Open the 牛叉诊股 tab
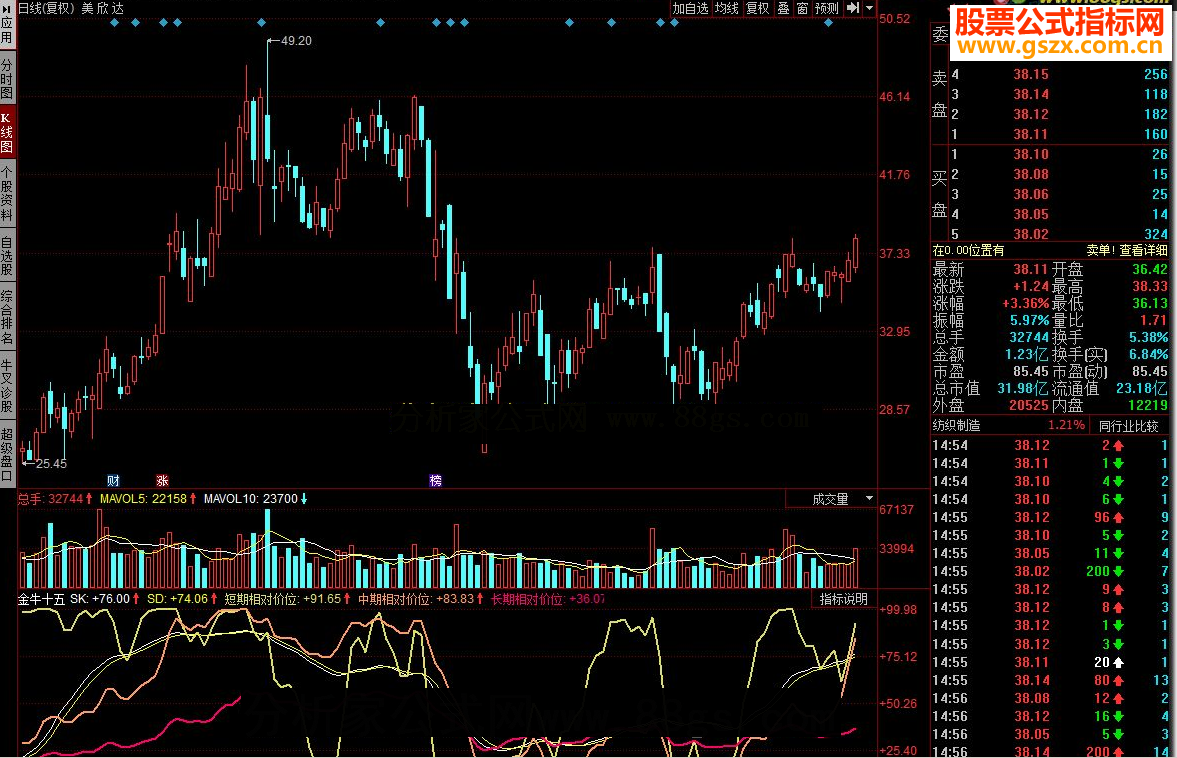This screenshot has height=758, width=1177. (7, 386)
